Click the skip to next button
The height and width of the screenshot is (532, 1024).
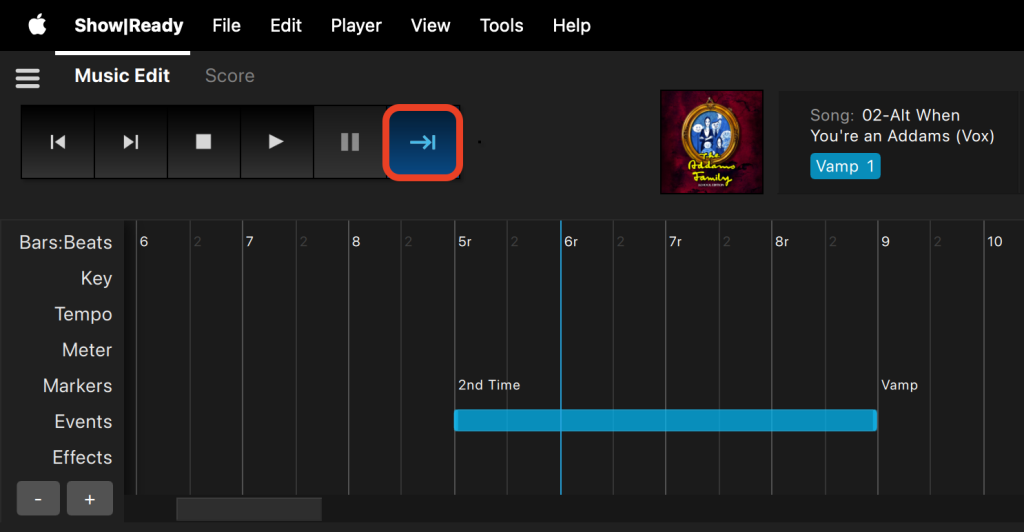[131, 142]
